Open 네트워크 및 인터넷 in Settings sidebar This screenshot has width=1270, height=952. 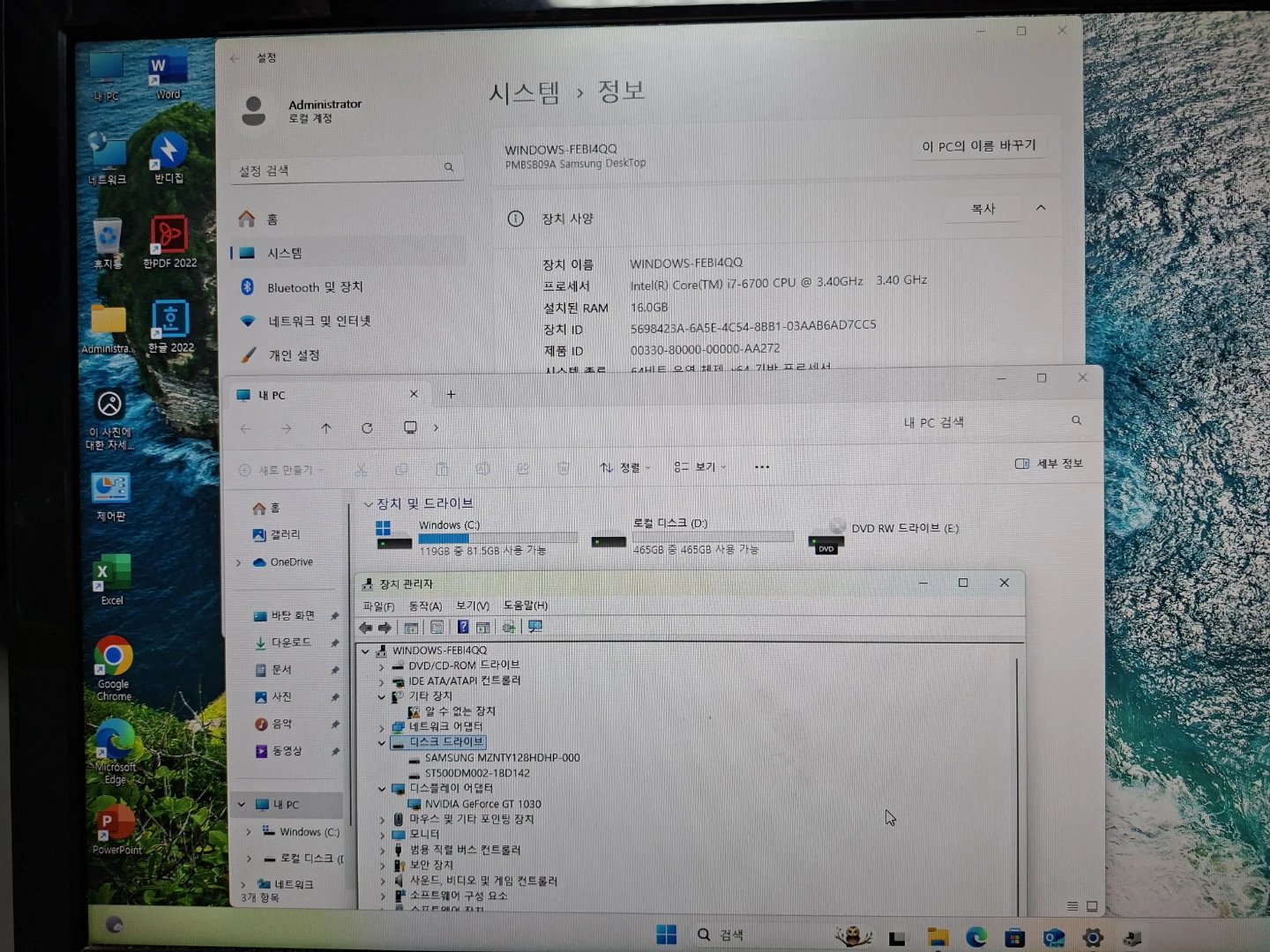click(348, 321)
